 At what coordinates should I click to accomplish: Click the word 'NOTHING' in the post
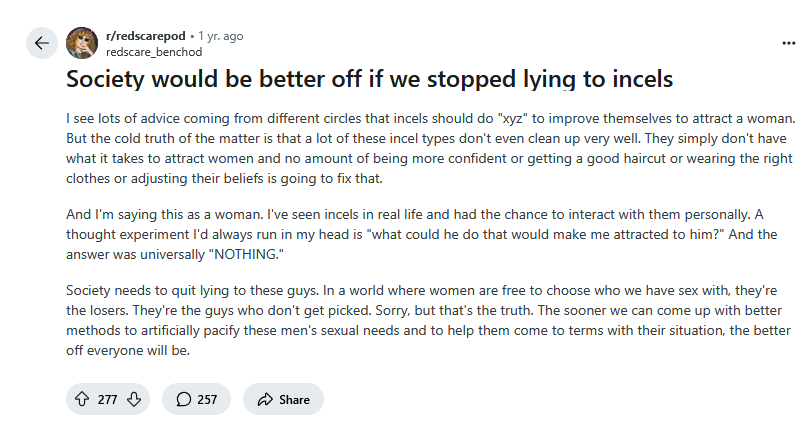tap(246, 254)
